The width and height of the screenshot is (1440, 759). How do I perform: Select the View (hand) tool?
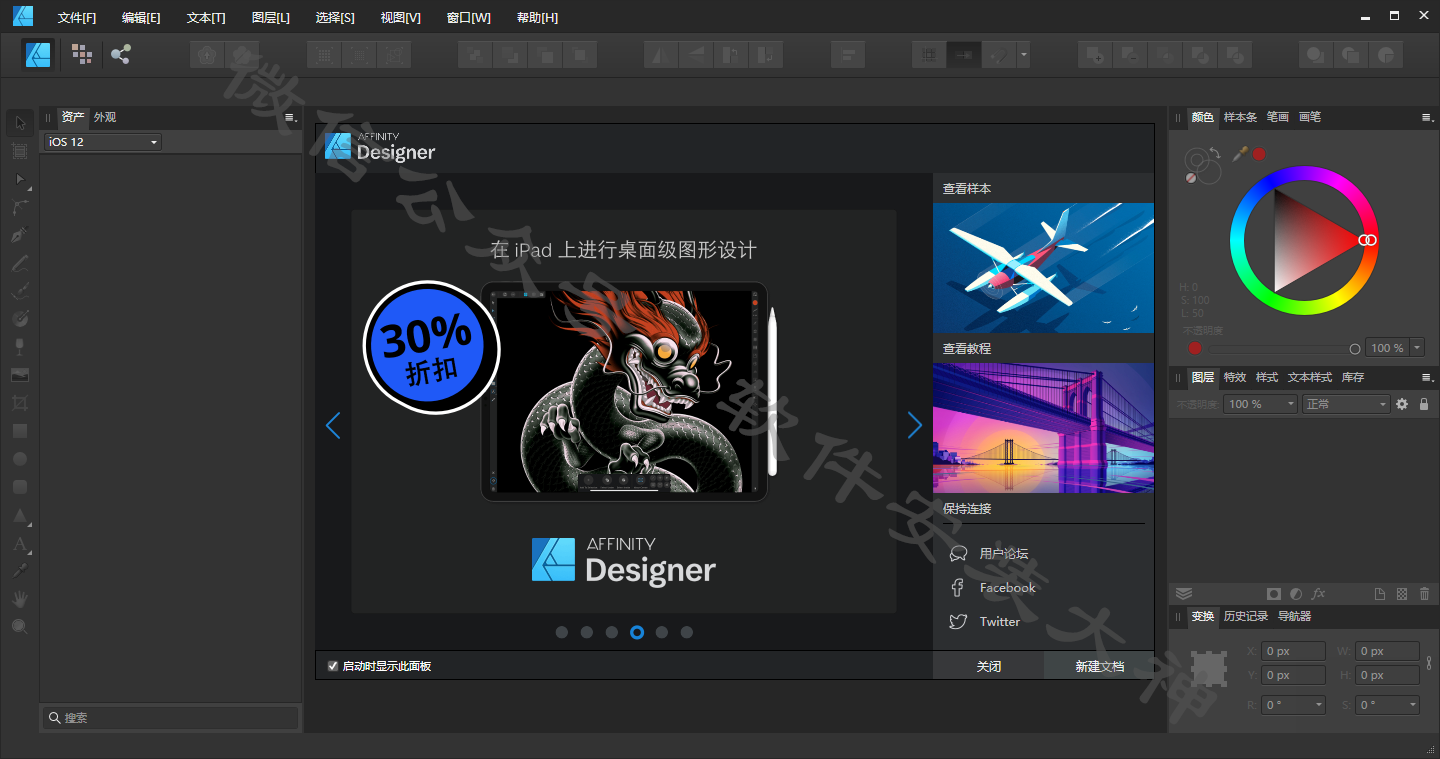[20, 599]
